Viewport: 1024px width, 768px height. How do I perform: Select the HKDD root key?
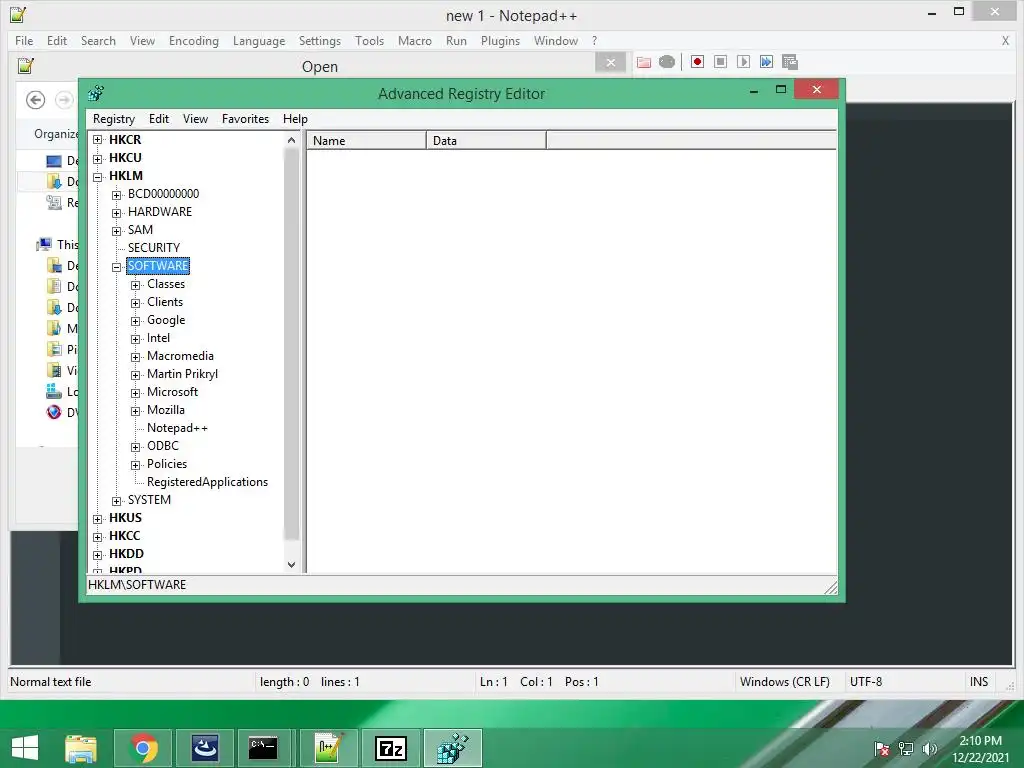pyautogui.click(x=126, y=554)
